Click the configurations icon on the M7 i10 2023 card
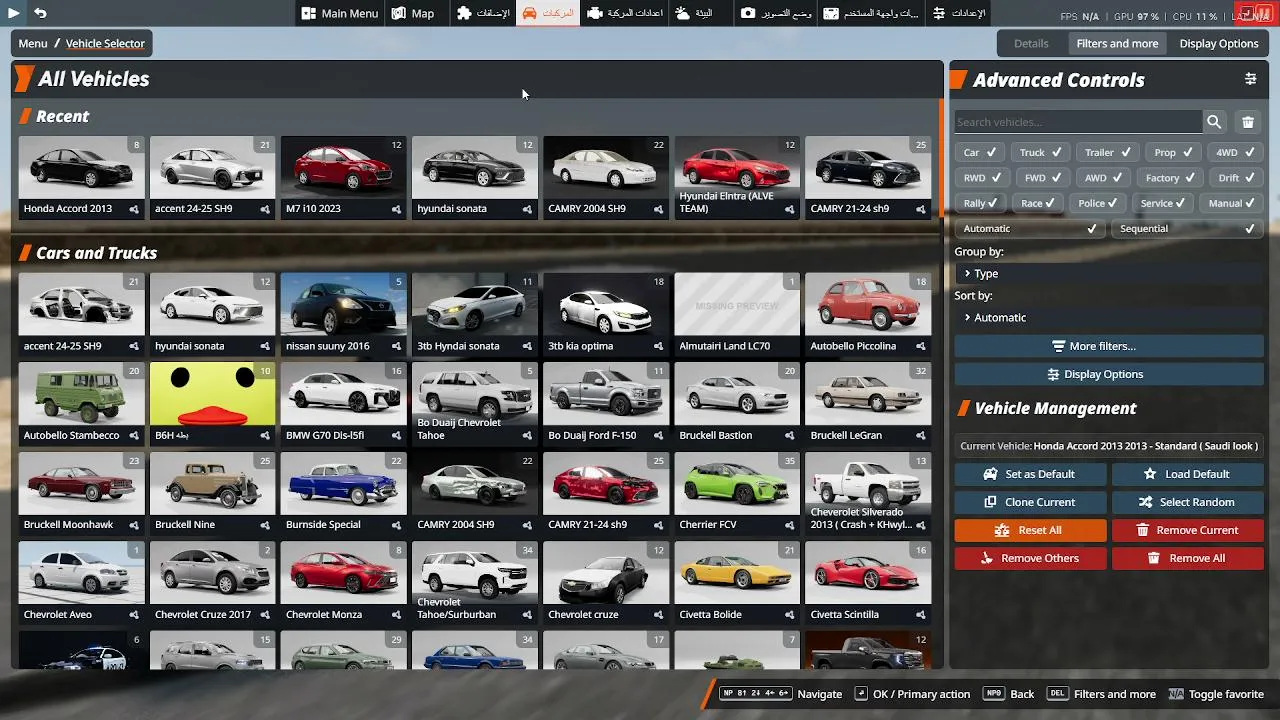 click(x=396, y=210)
